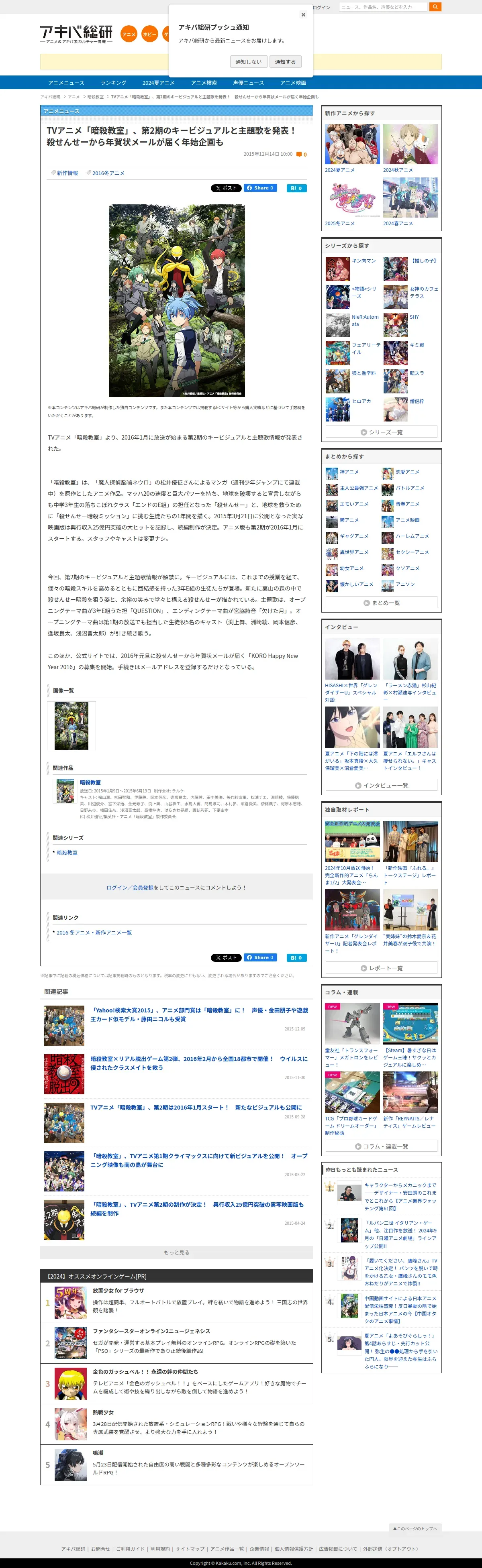Open アニメ検索 nav item
This screenshot has height=1568, width=482.
coord(204,83)
